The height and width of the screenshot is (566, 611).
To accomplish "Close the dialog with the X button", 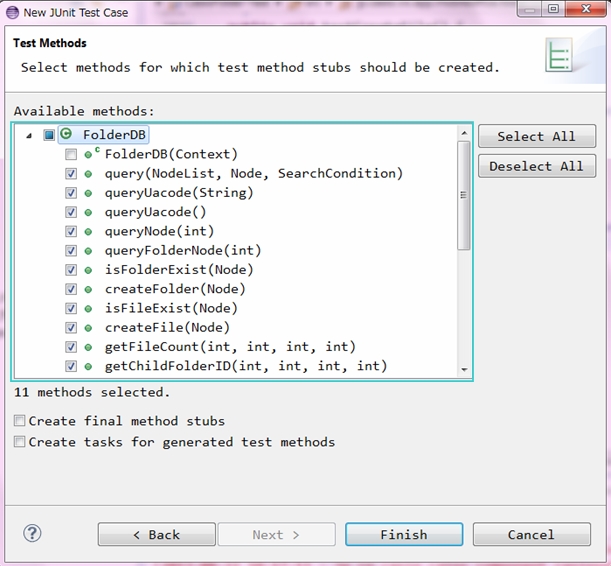I will 586,9.
